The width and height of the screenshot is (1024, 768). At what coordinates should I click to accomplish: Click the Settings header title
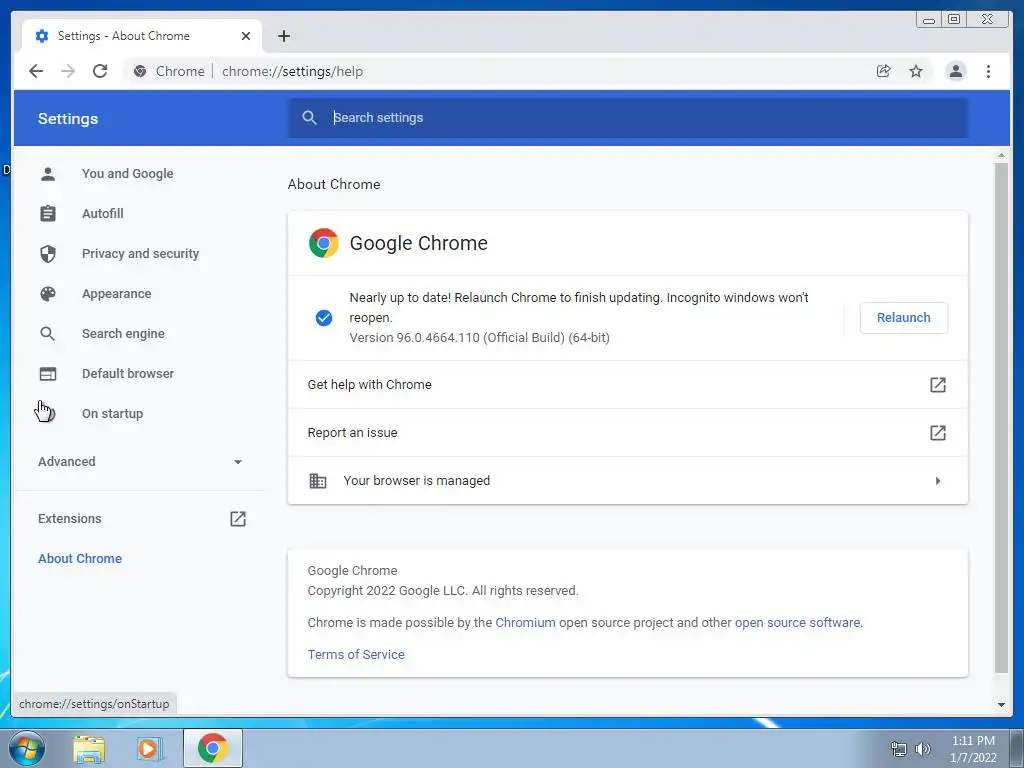[68, 119]
